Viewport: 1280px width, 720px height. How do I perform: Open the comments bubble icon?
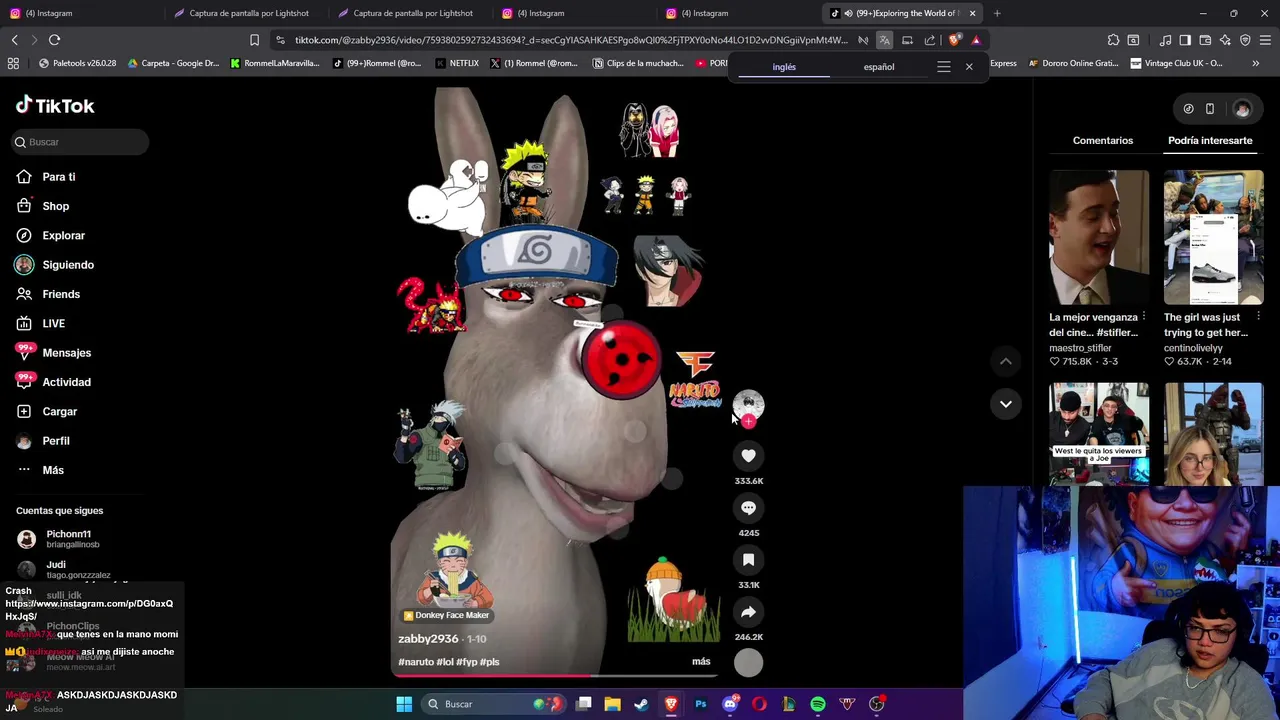[748, 508]
